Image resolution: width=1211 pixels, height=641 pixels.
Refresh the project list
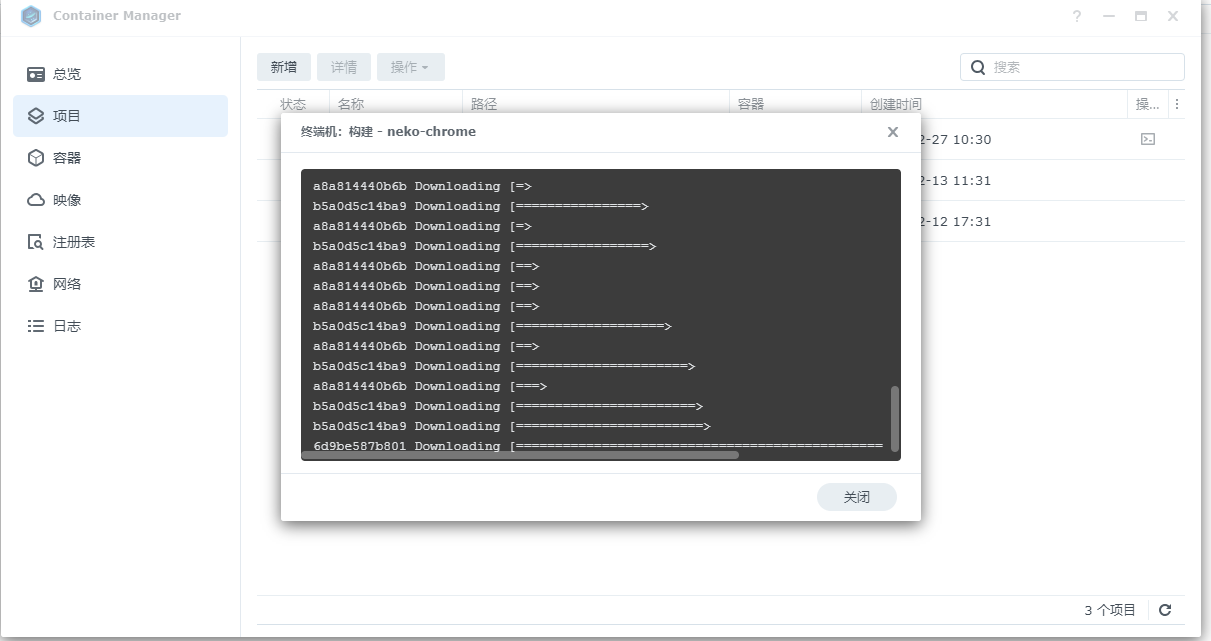pos(1165,610)
